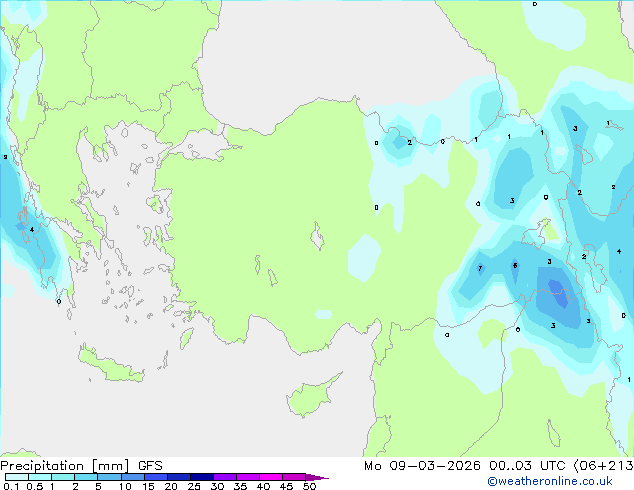This screenshot has height=490, width=634.
Task: Click the date 'Mo 09-03-2026' text
Action: click(x=422, y=466)
